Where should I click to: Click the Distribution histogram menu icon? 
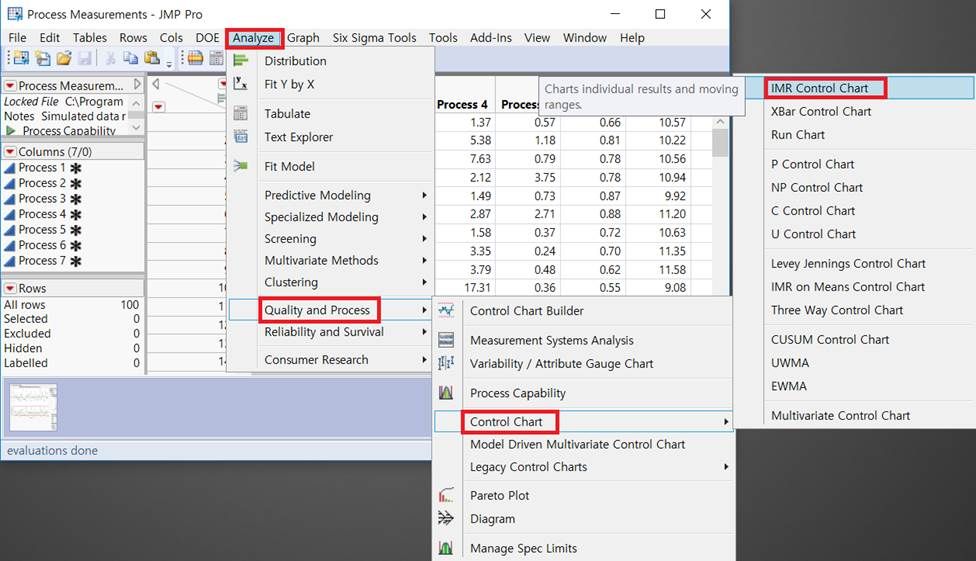(241, 60)
